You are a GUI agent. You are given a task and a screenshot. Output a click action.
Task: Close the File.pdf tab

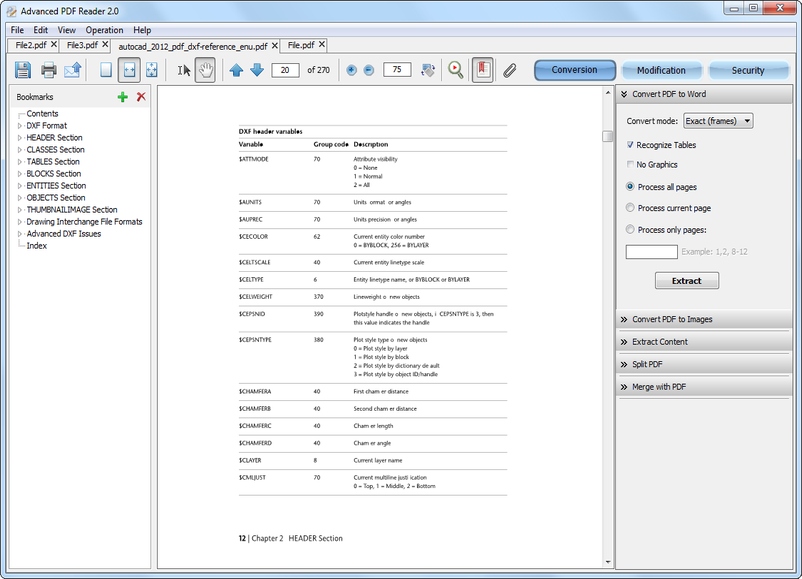(322, 44)
